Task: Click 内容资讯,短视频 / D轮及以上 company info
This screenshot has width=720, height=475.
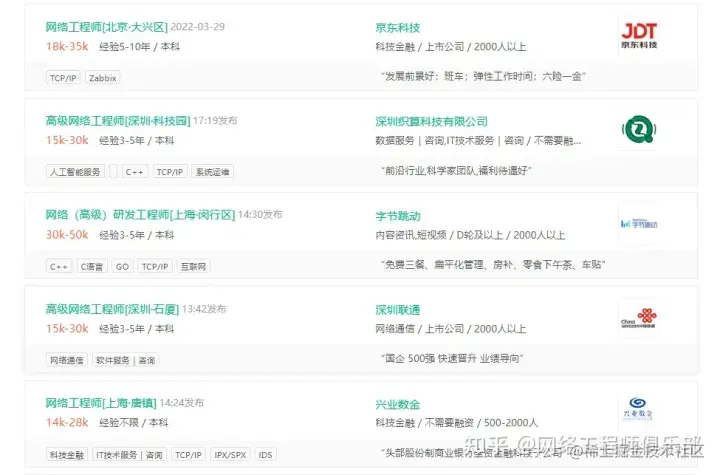Action: (x=470, y=235)
